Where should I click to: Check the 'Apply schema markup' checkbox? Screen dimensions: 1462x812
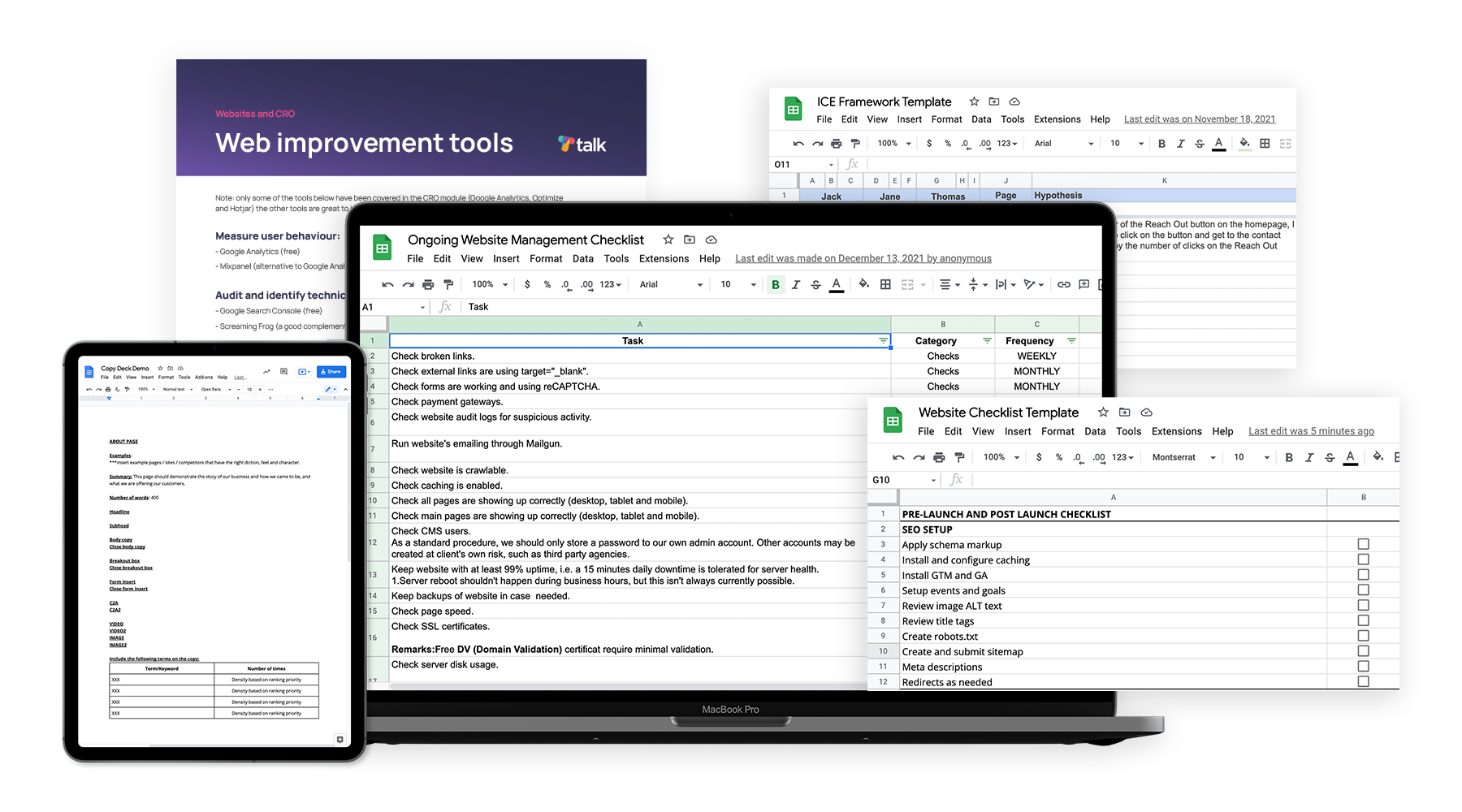pos(1363,545)
